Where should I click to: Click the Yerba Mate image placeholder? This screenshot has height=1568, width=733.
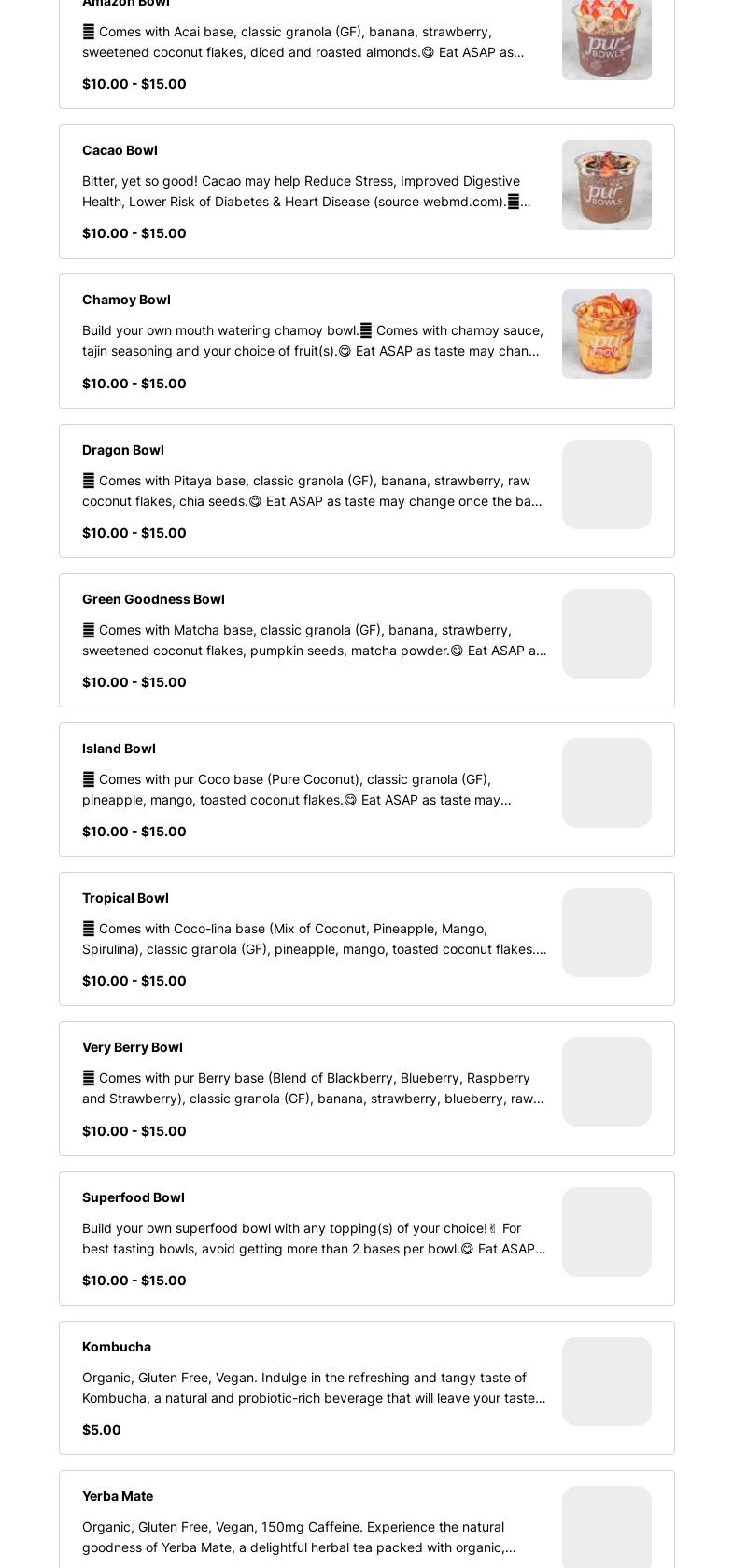click(x=606, y=1527)
